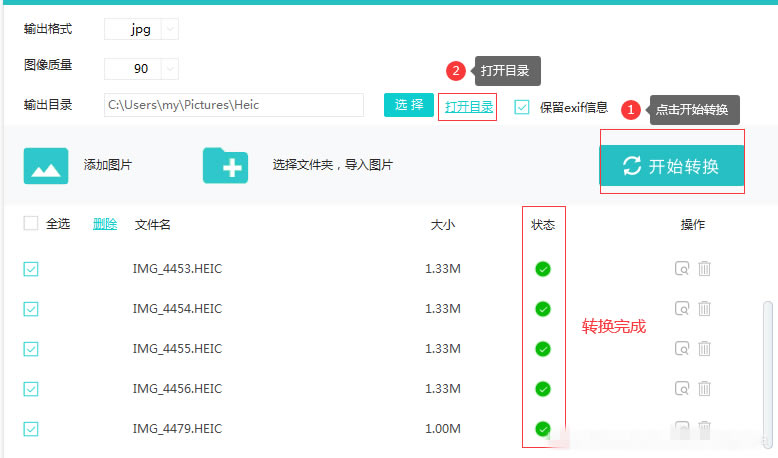Uncheck the IMG_4479.HEIC row checkbox

tap(31, 428)
